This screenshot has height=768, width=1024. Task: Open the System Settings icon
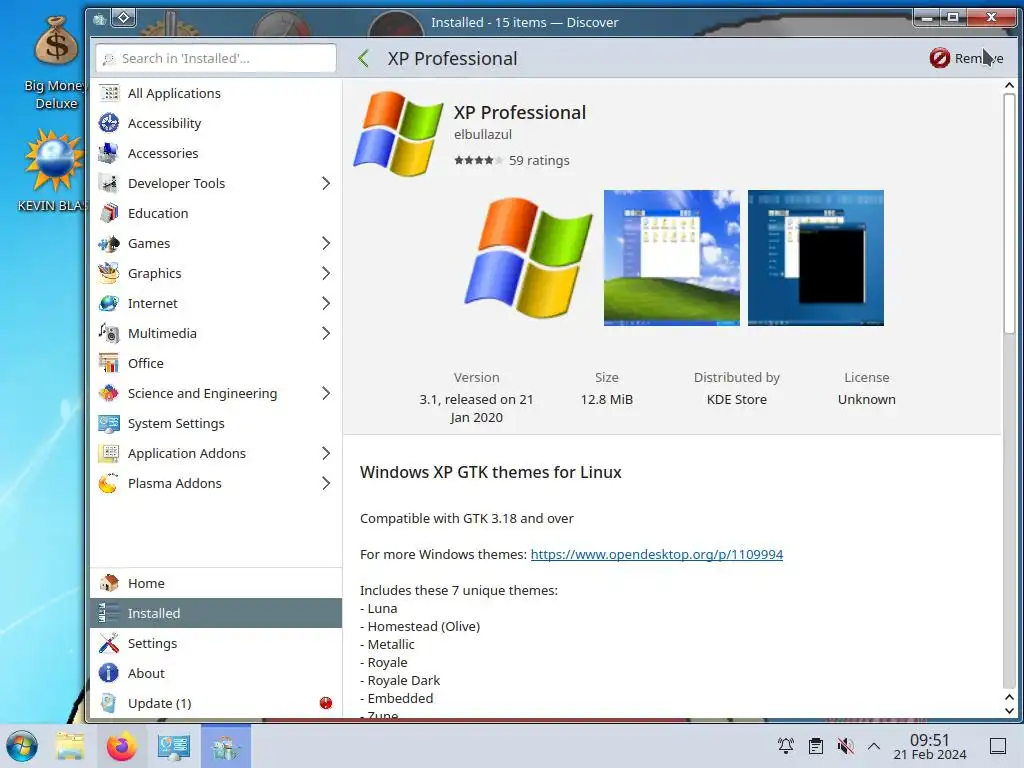(109, 424)
